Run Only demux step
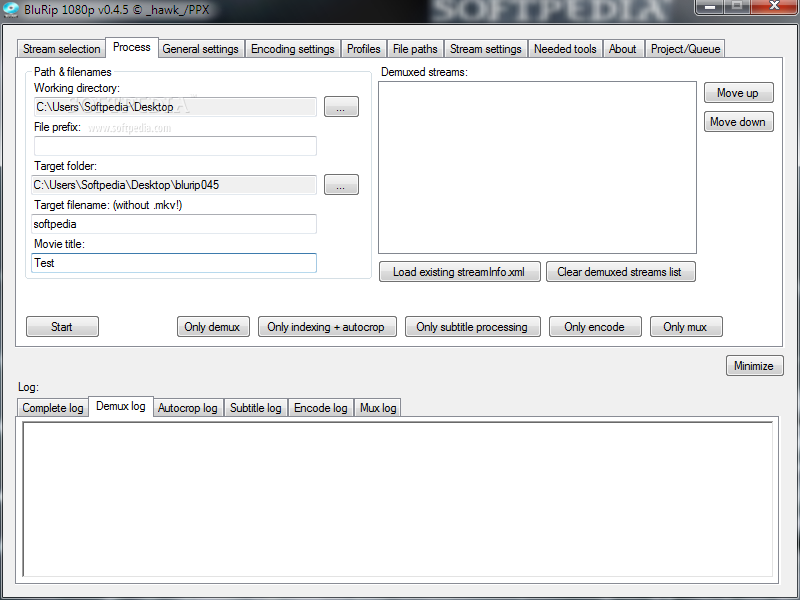 213,327
